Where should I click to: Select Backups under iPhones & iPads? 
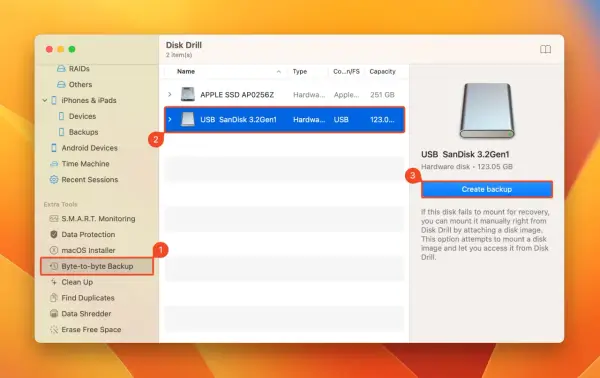coord(83,132)
